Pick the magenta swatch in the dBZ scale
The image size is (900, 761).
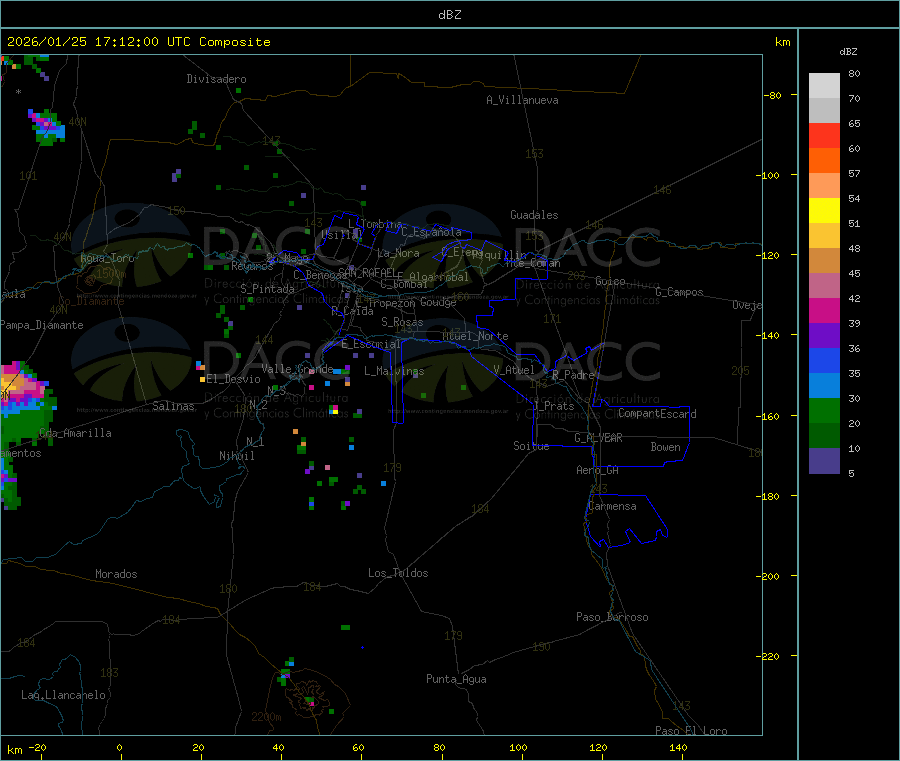[x=824, y=311]
